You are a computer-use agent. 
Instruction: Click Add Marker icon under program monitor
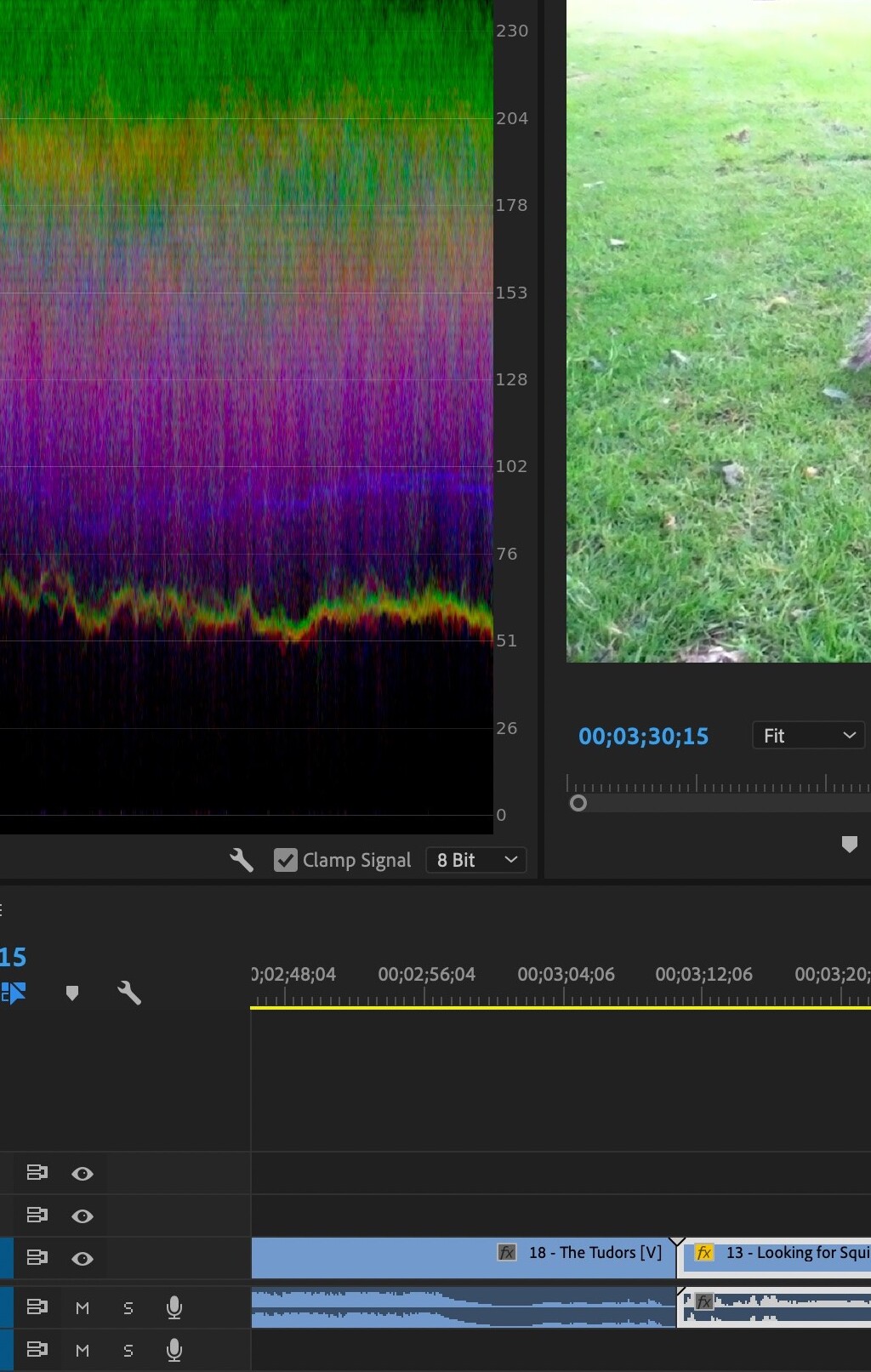849,844
